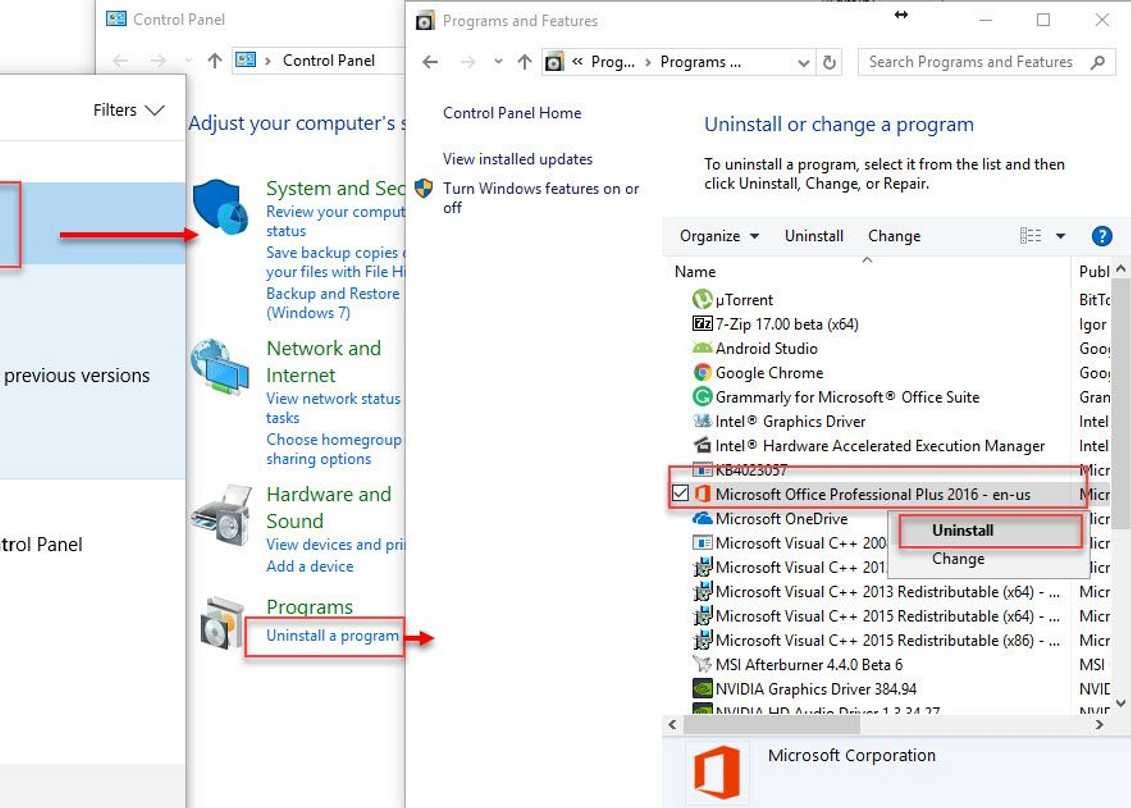The height and width of the screenshot is (808, 1131).
Task: Click the MSI Afterburner 4.4.0 icon
Action: click(x=702, y=664)
